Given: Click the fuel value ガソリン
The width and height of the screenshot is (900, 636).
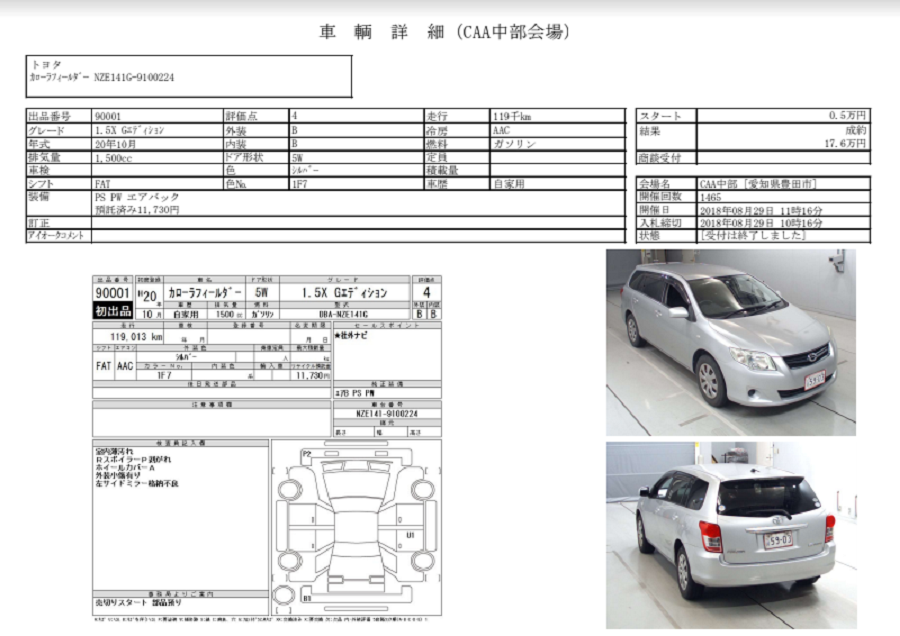Looking at the screenshot, I should 514,144.
